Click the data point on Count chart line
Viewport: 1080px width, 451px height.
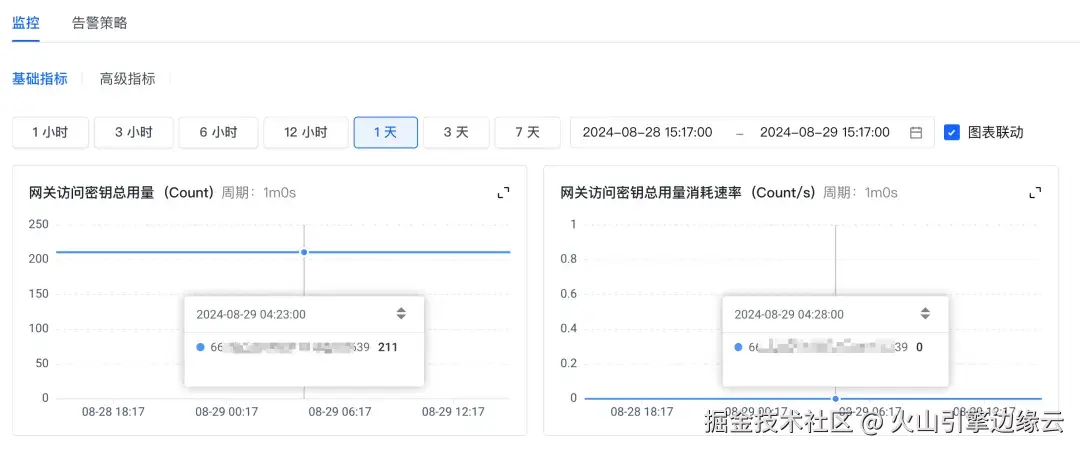point(304,252)
